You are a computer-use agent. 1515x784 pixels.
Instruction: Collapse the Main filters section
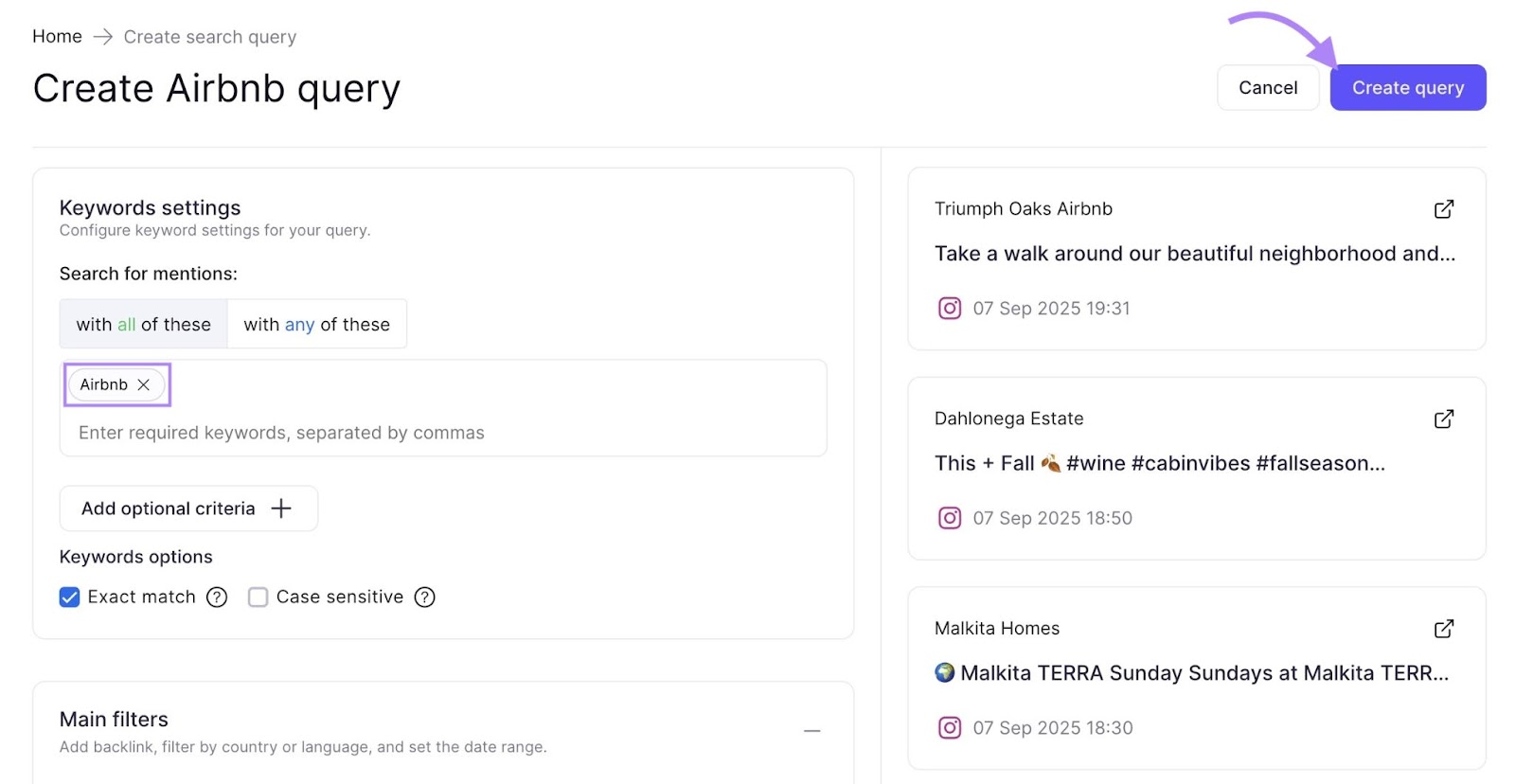[811, 731]
